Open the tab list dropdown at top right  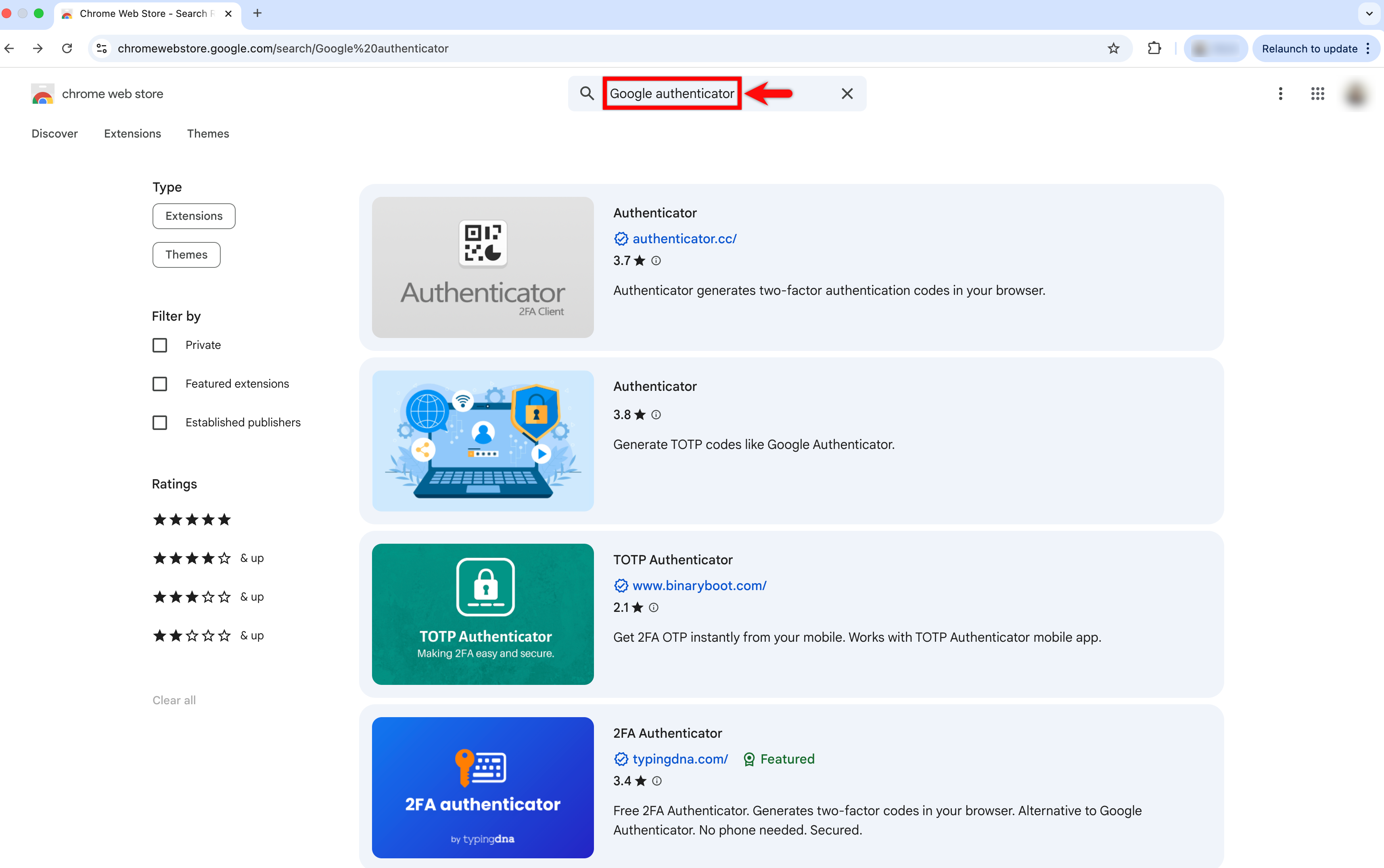(1369, 13)
